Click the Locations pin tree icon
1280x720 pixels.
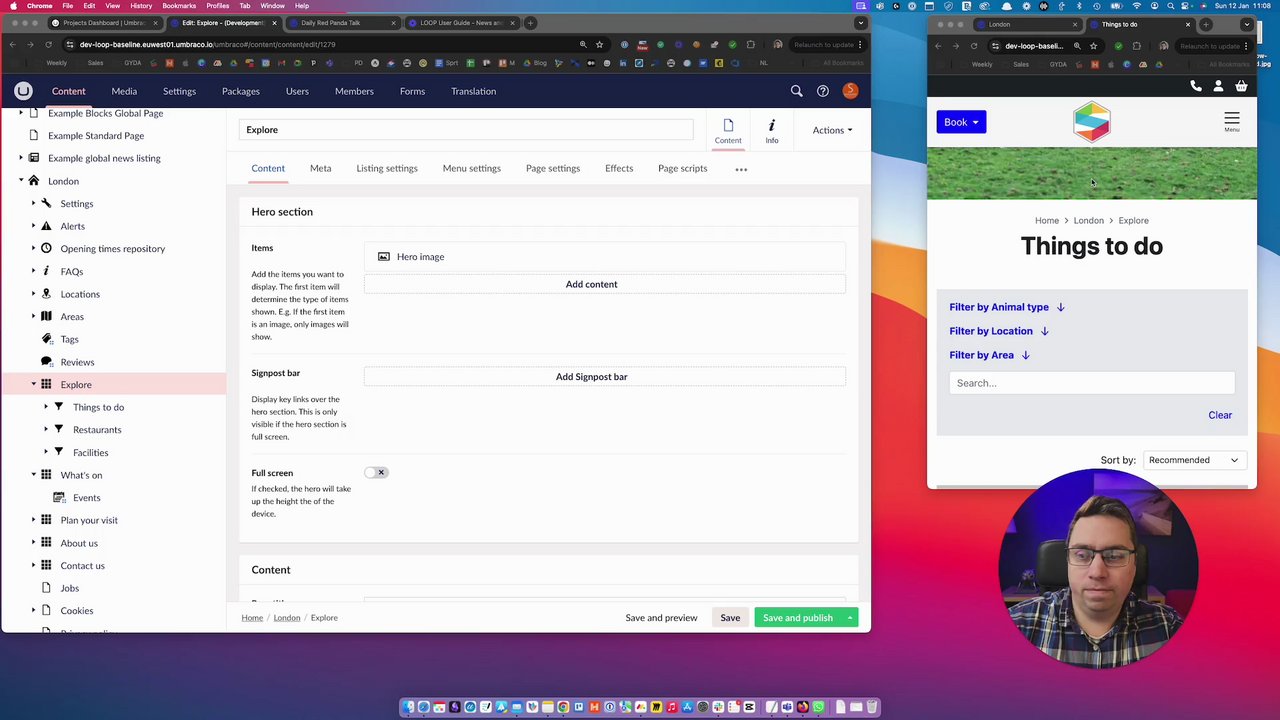pos(46,294)
